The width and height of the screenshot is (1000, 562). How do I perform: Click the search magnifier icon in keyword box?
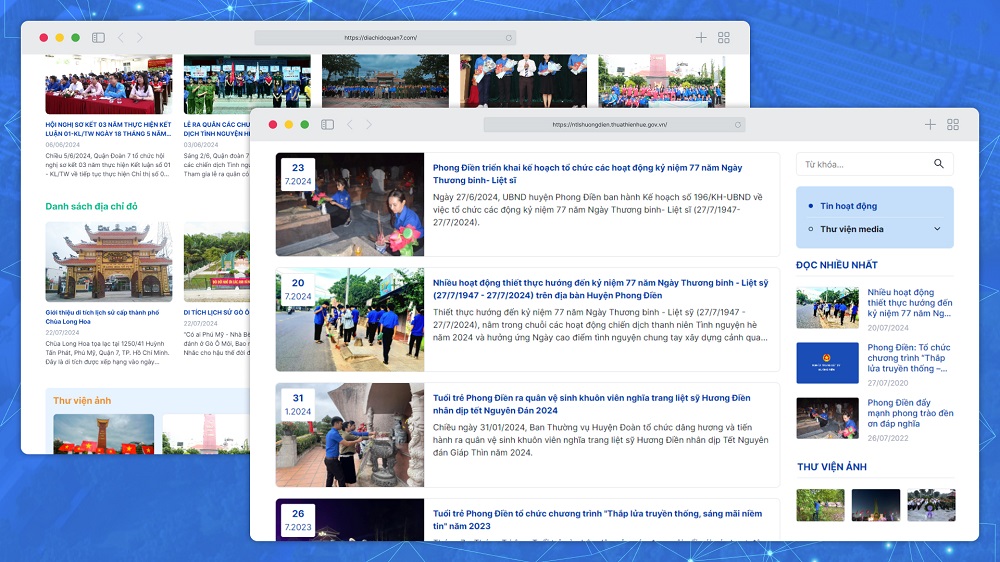tap(938, 164)
